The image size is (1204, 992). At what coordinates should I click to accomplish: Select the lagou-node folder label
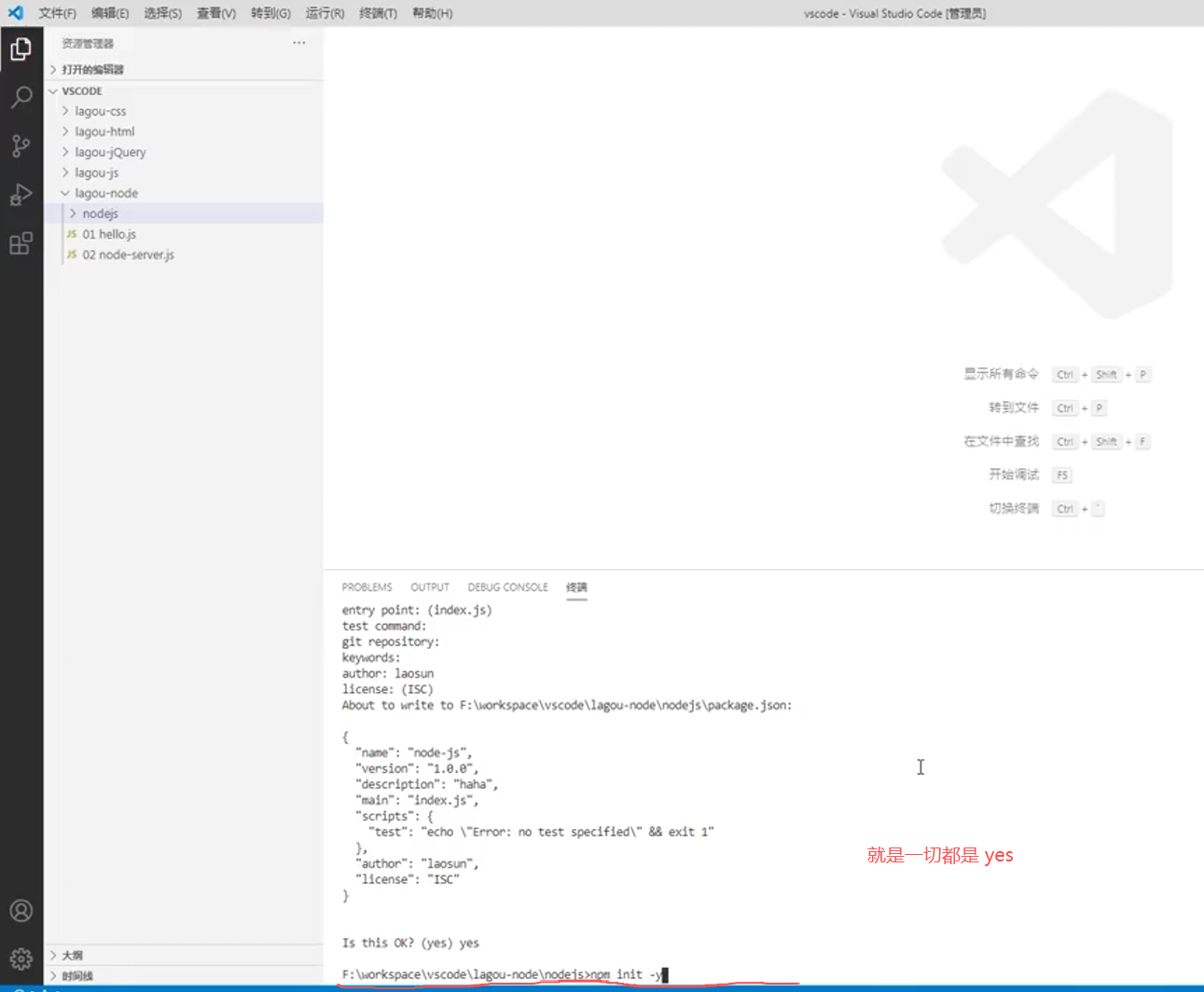coord(106,193)
